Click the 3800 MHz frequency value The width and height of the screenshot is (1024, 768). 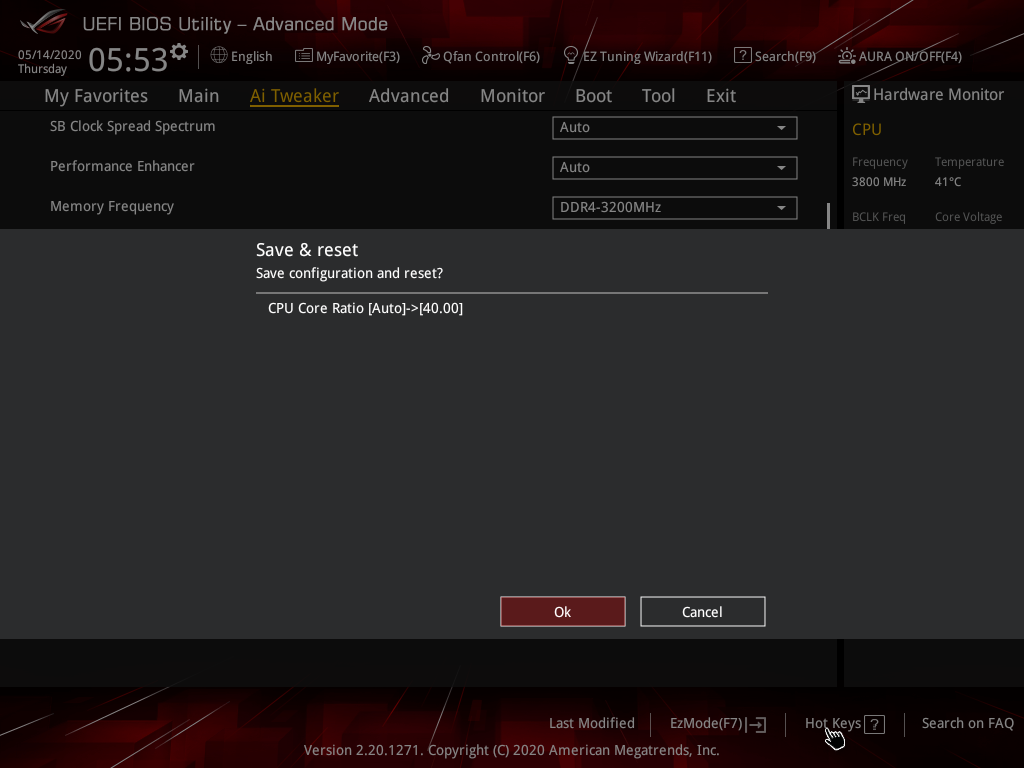pyautogui.click(x=878, y=182)
